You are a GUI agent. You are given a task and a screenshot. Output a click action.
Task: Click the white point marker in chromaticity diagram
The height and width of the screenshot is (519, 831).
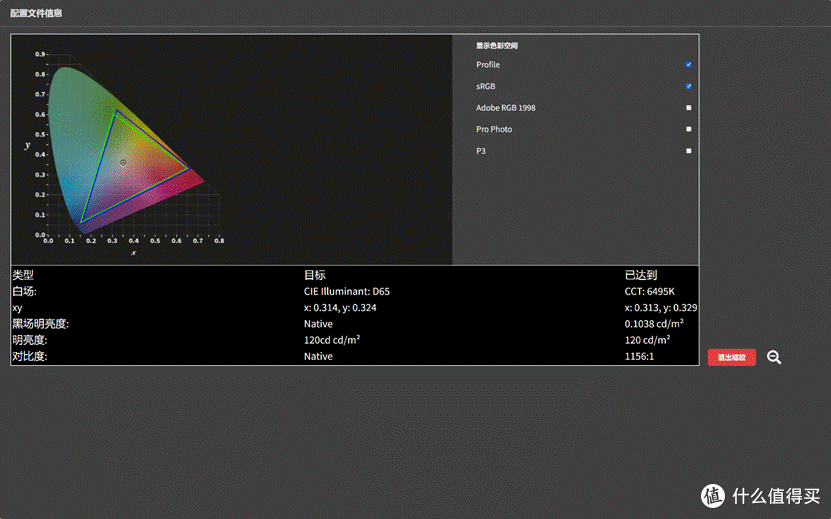[x=123, y=163]
